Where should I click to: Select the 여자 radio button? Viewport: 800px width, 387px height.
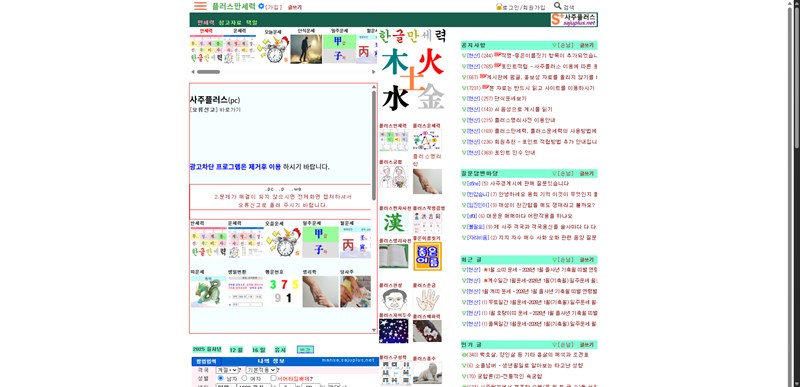pyautogui.click(x=244, y=378)
